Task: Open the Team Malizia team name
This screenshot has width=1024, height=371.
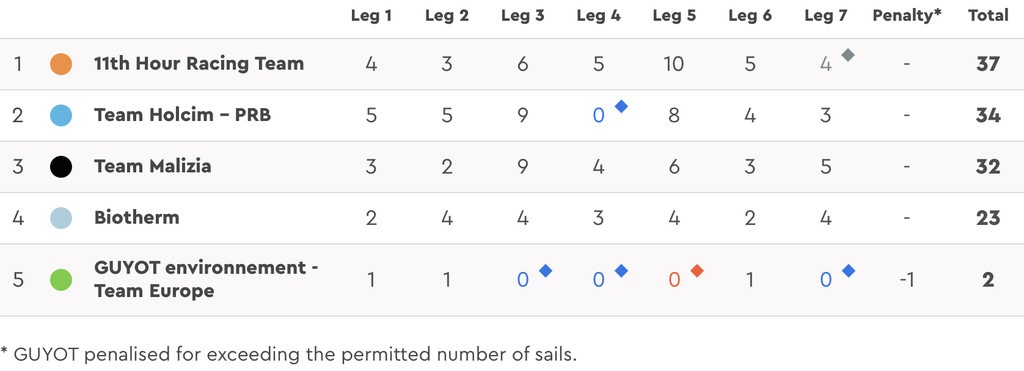Action: 153,166
